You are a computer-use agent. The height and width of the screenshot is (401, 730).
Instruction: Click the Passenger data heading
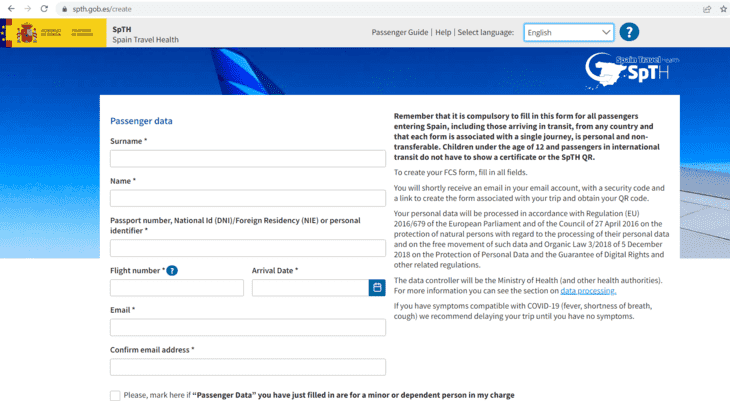tap(141, 121)
